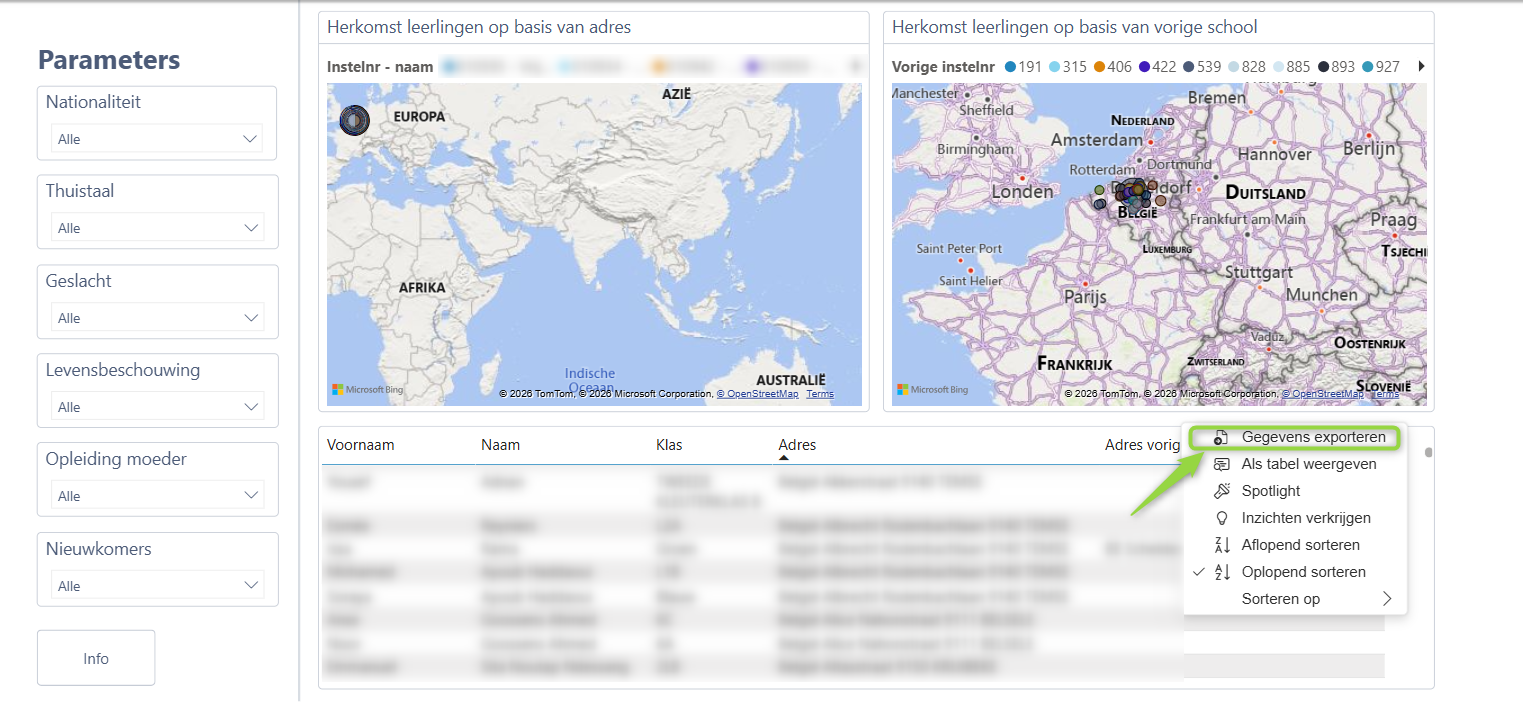Click the legend scroll-right arrow for Vorige instelnr
Image resolution: width=1523 pixels, height=728 pixels.
tap(1421, 67)
